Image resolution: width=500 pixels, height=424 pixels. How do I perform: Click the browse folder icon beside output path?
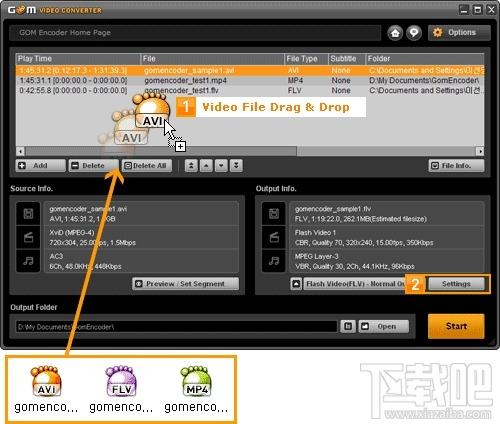click(x=348, y=326)
